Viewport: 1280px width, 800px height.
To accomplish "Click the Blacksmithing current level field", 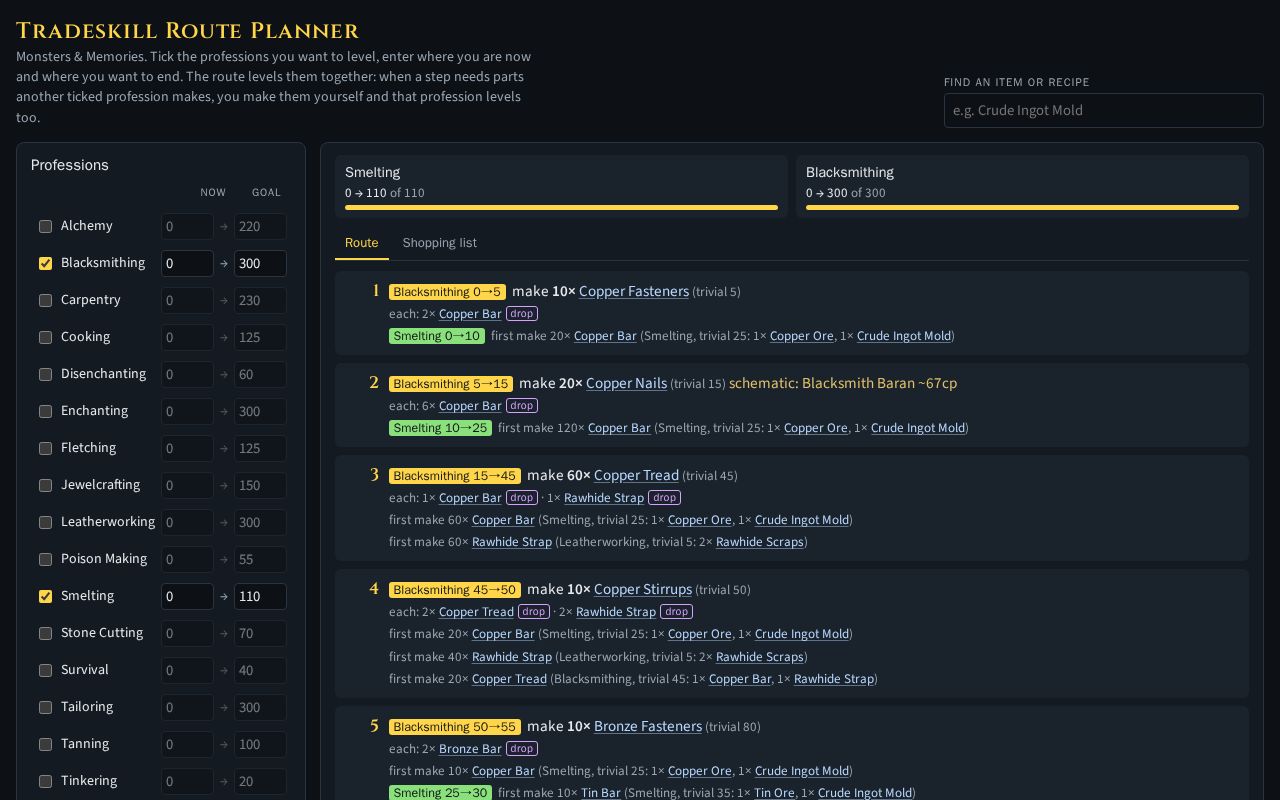I will tap(187, 263).
